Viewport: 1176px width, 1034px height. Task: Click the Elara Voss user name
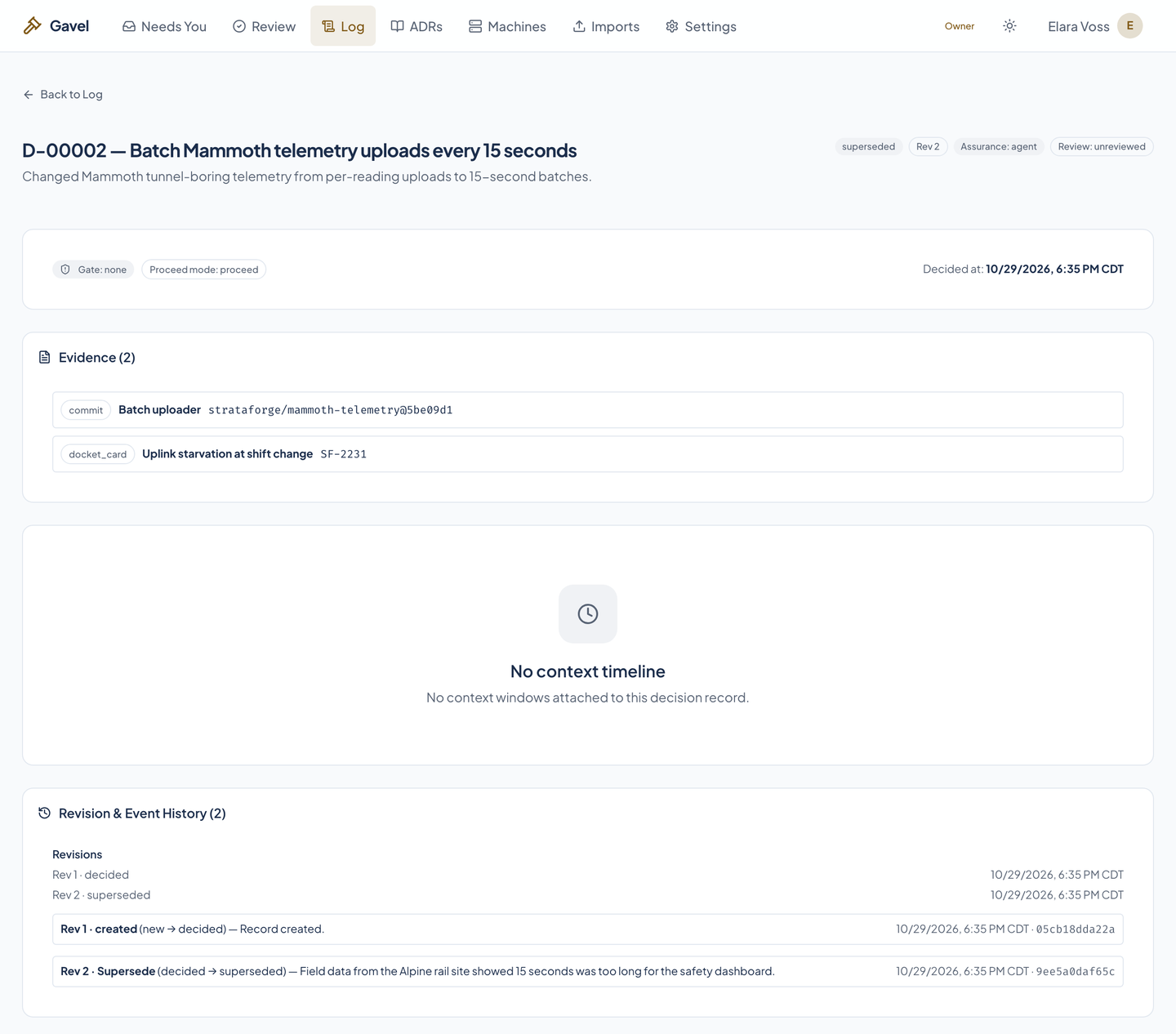[1078, 26]
